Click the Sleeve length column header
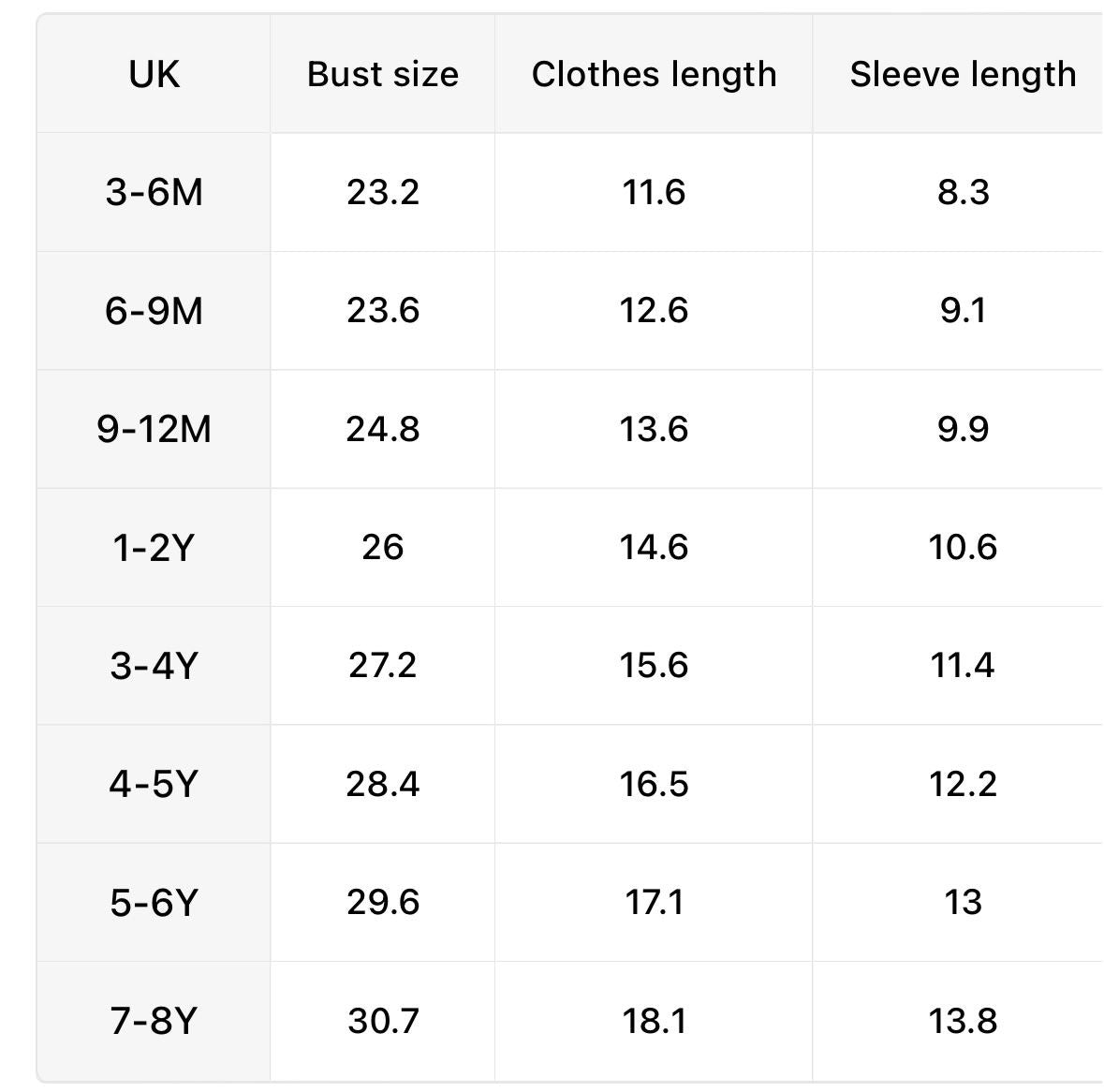This screenshot has height=1092, width=1104. [962, 74]
